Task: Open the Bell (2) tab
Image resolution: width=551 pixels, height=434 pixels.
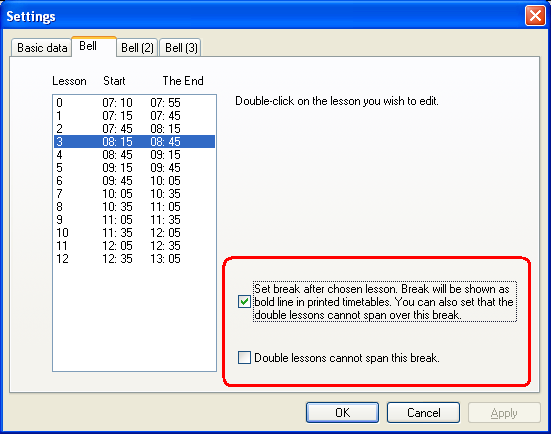Action: [x=137, y=47]
